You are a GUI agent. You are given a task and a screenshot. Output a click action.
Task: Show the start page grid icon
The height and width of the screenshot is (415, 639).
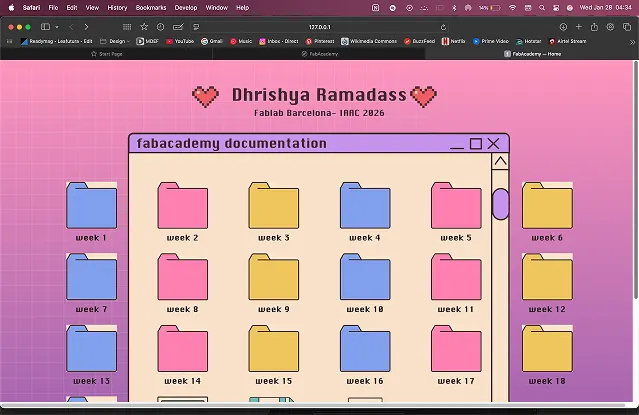tap(127, 27)
